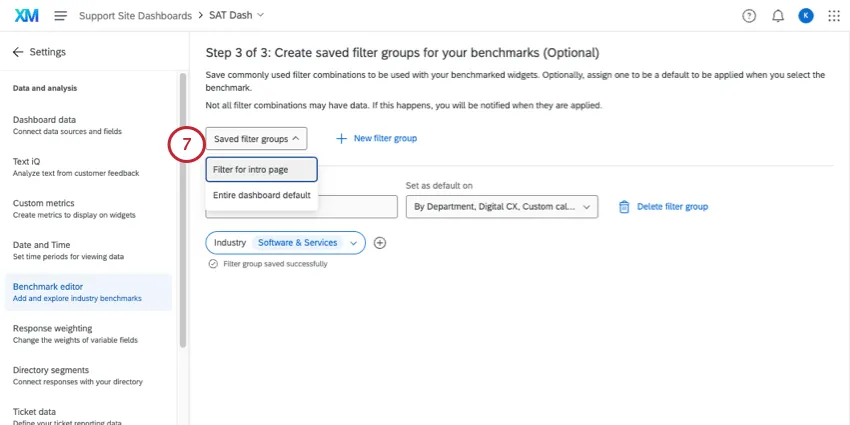This screenshot has height=425, width=850.
Task: Select Entire dashboard default option
Action: click(261, 195)
